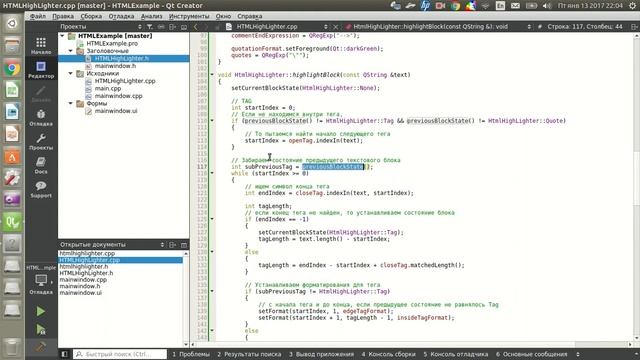Image resolution: width=640 pixels, height=360 pixels.
Task: Open the 1 Проблемы output pane
Action: pyautogui.click(x=191, y=354)
